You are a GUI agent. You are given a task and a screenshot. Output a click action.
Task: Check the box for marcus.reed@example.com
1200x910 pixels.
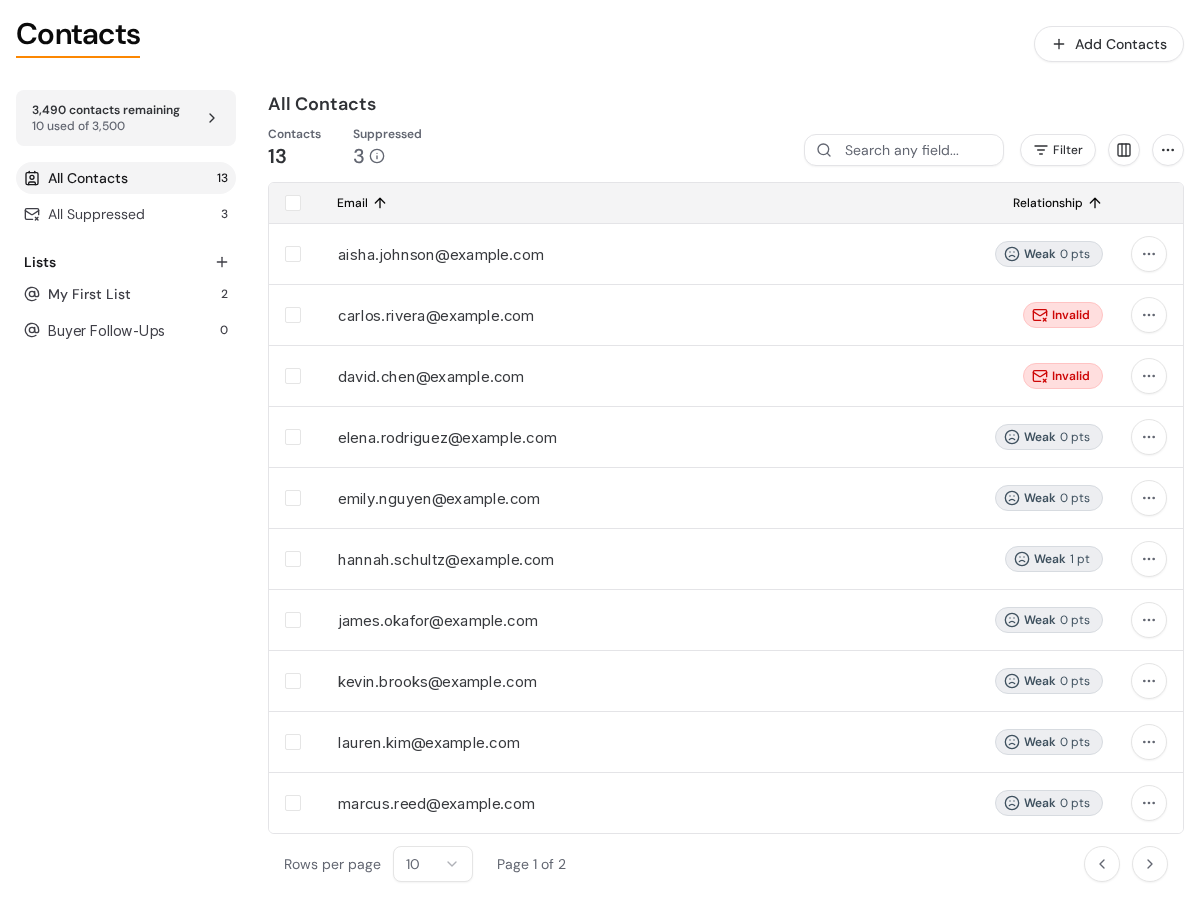coord(293,803)
